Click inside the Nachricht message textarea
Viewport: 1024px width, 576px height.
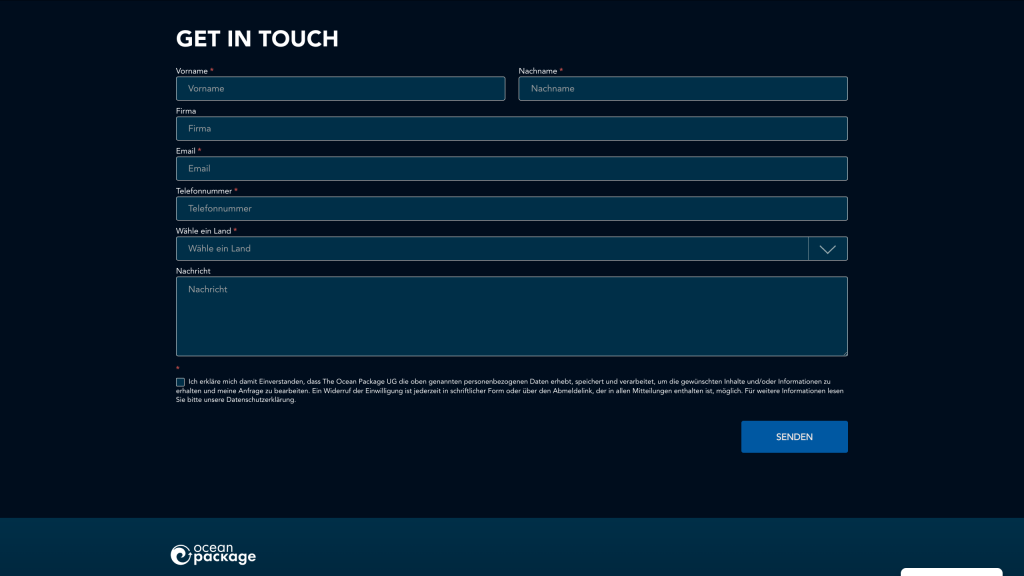coord(511,316)
